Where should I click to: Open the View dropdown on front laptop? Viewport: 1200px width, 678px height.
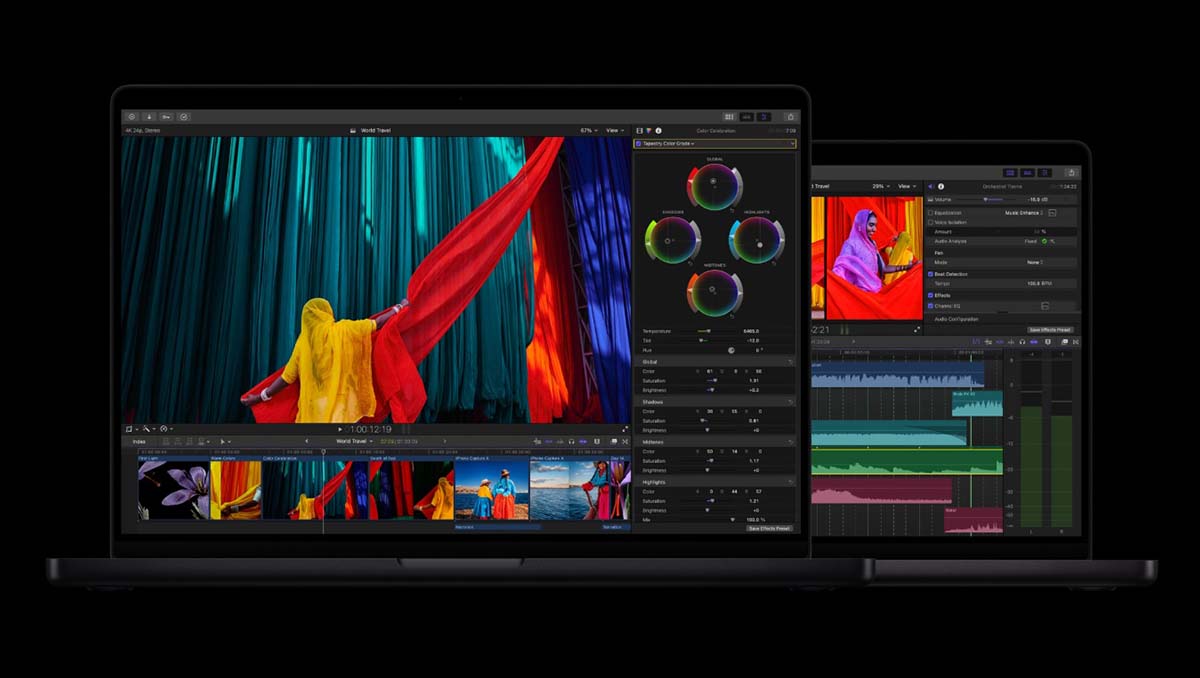614,130
